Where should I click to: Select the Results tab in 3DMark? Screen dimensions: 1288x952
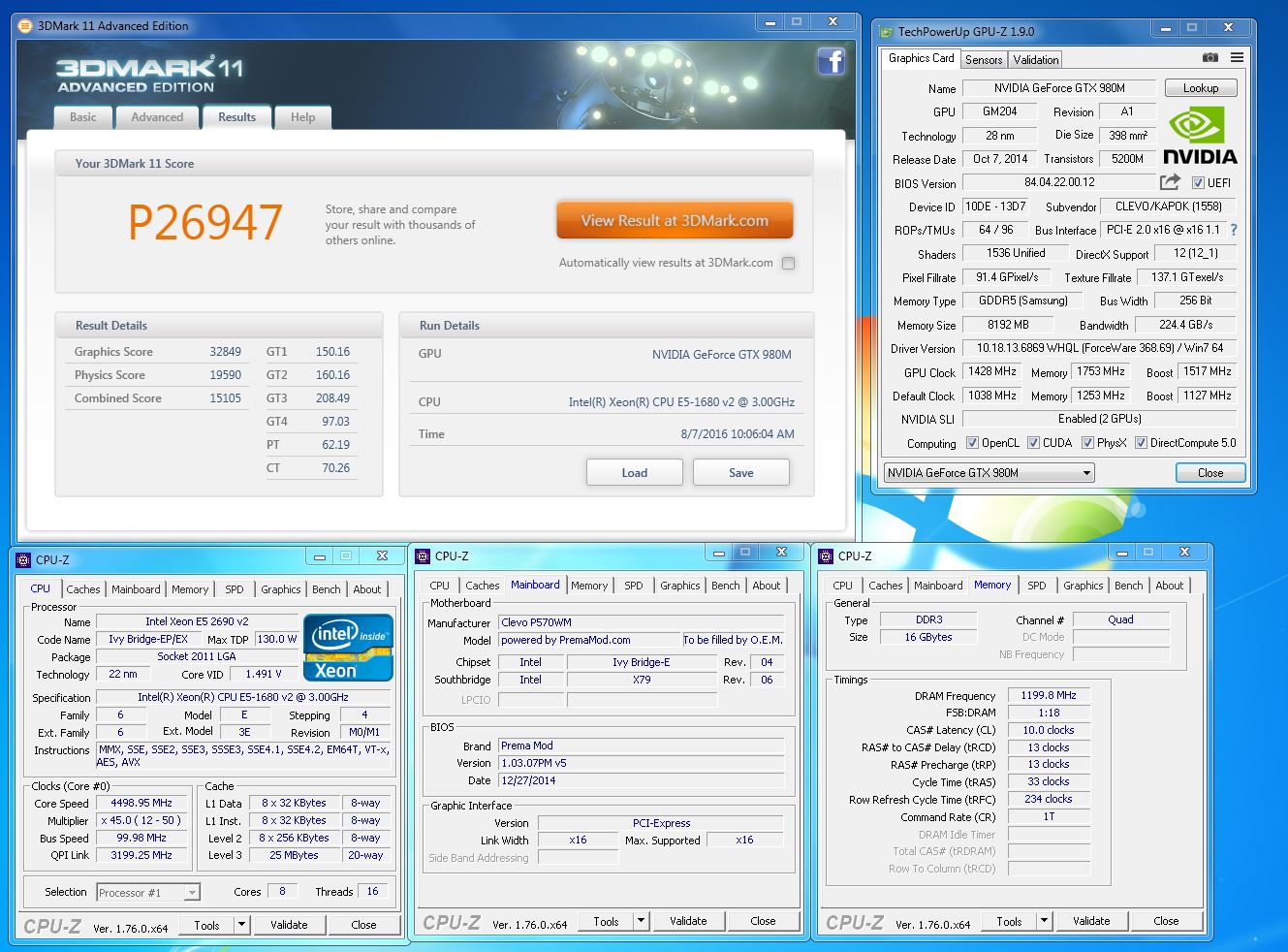[237, 116]
